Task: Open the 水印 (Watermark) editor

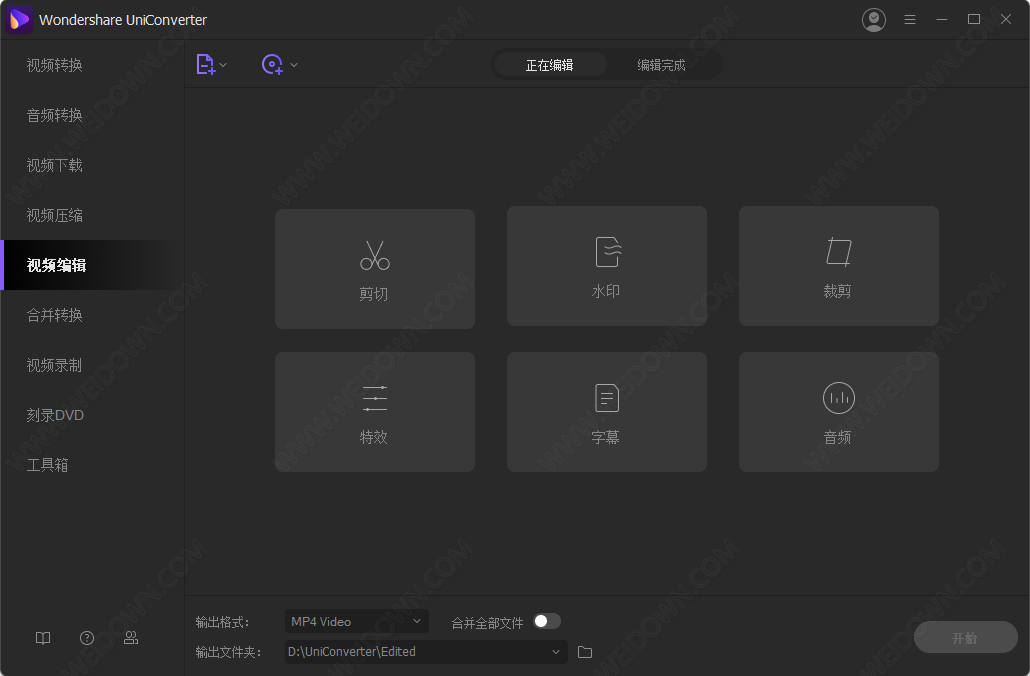Action: [606, 266]
